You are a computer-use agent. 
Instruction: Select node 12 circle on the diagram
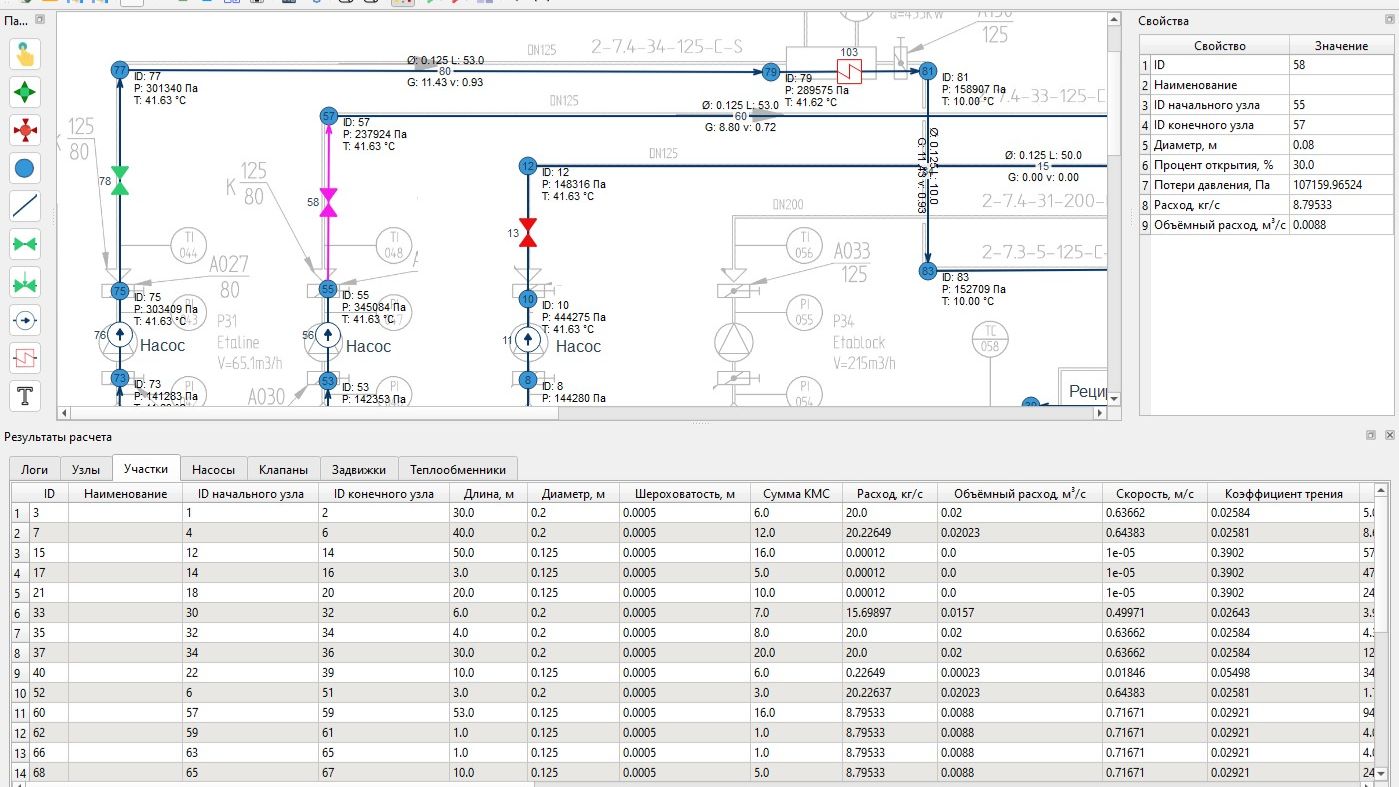coord(528,166)
